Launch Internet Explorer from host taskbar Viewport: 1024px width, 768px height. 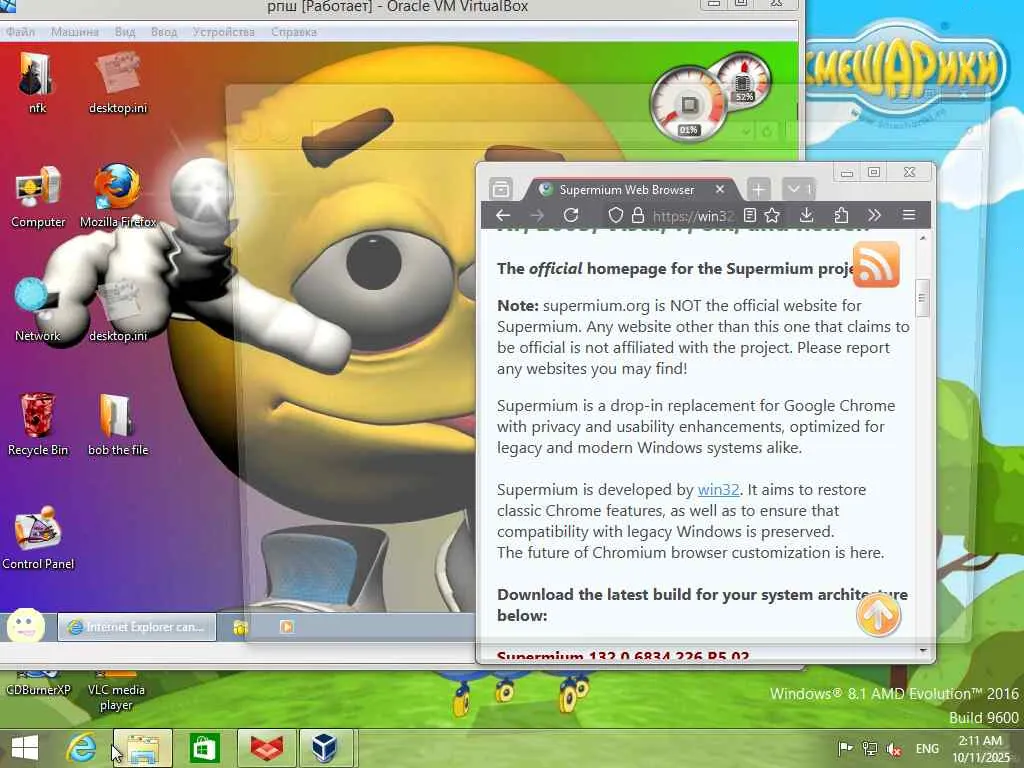tap(82, 748)
